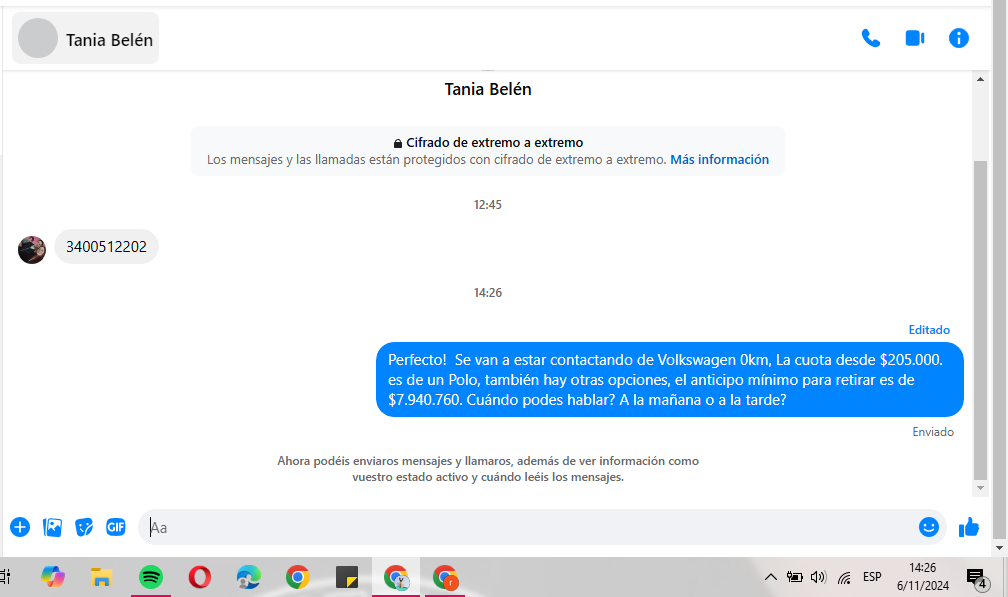Select the blue Volkswagen message bubble
The width and height of the screenshot is (1008, 597).
click(x=669, y=379)
